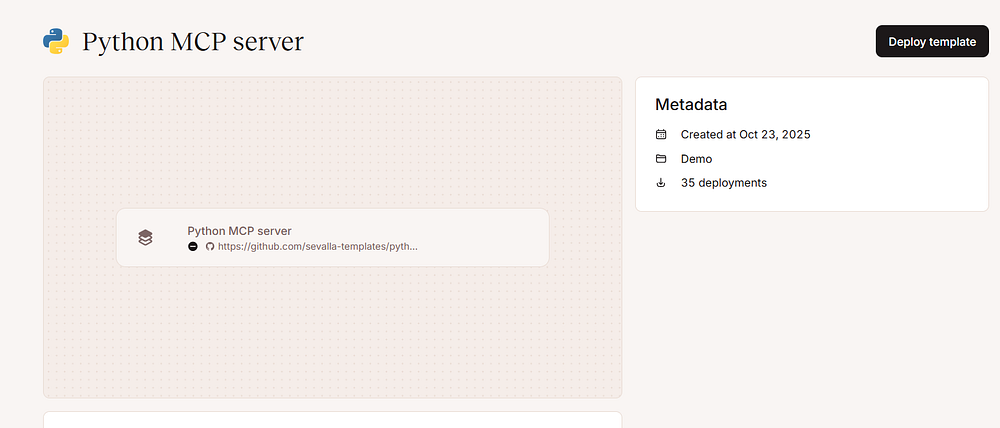The image size is (1000, 428).
Task: Select the Demo project label
Action: point(696,159)
